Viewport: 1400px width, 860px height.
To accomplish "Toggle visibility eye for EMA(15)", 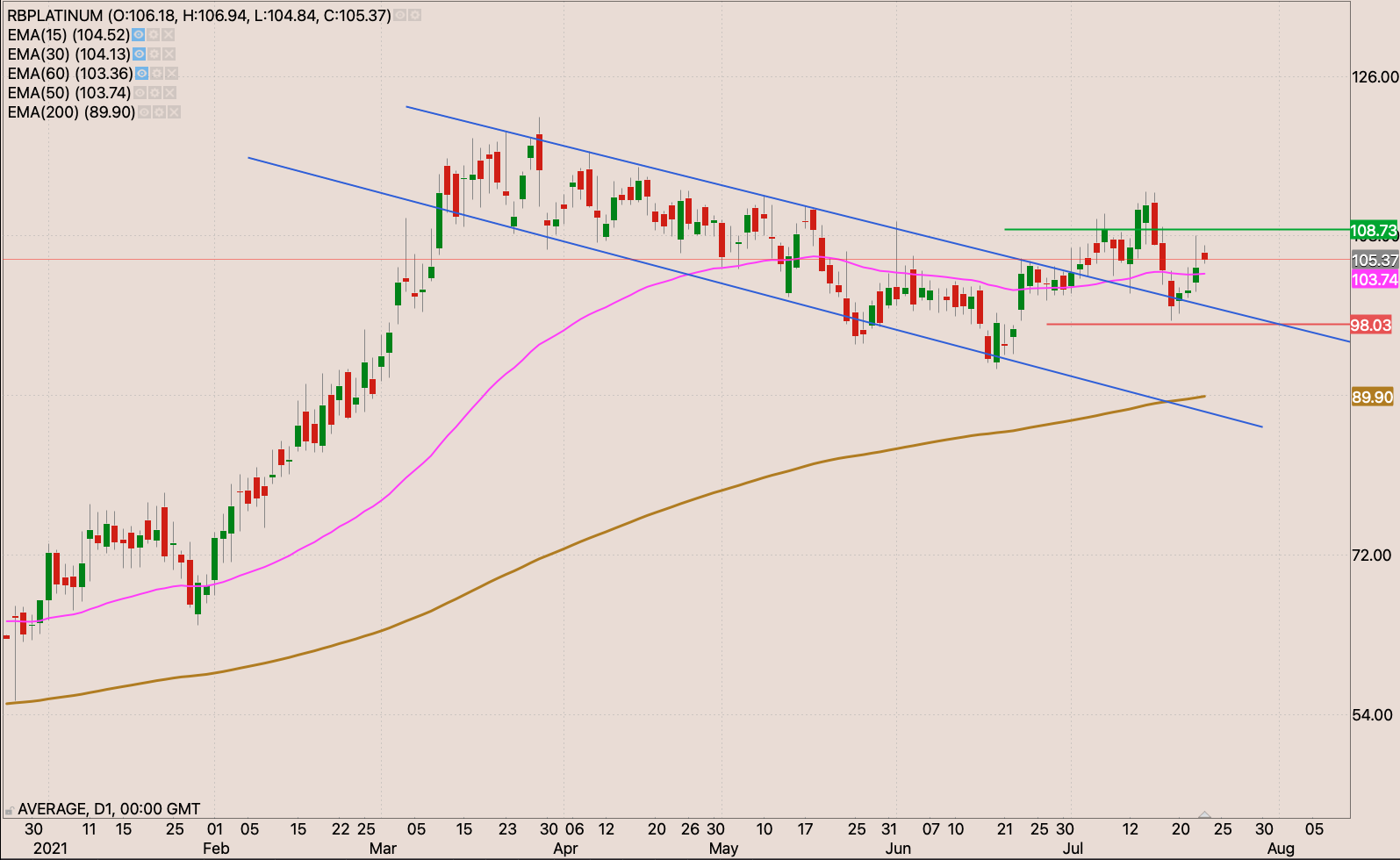I will [138, 35].
